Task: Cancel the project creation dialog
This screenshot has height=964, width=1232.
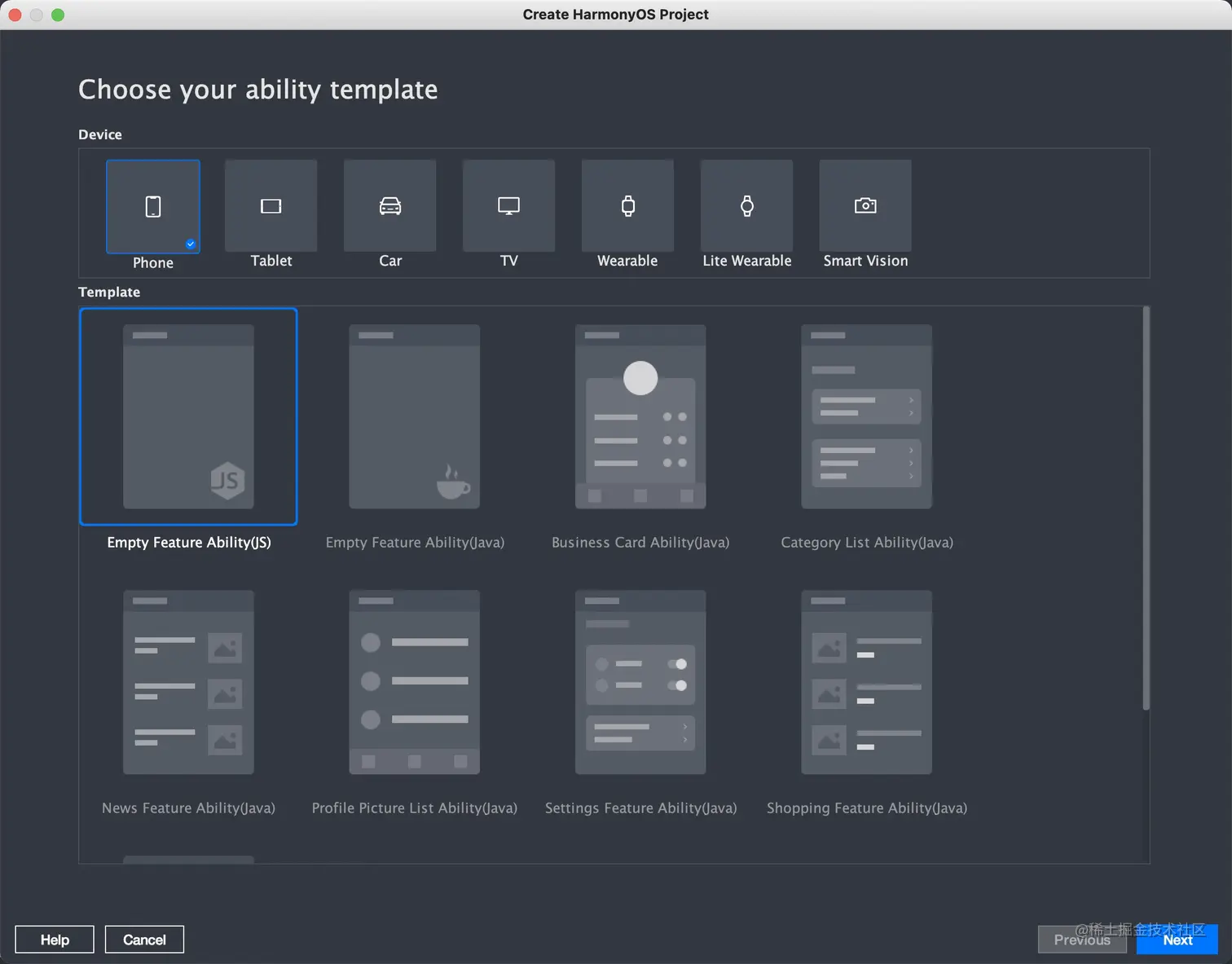Action: [x=144, y=940]
